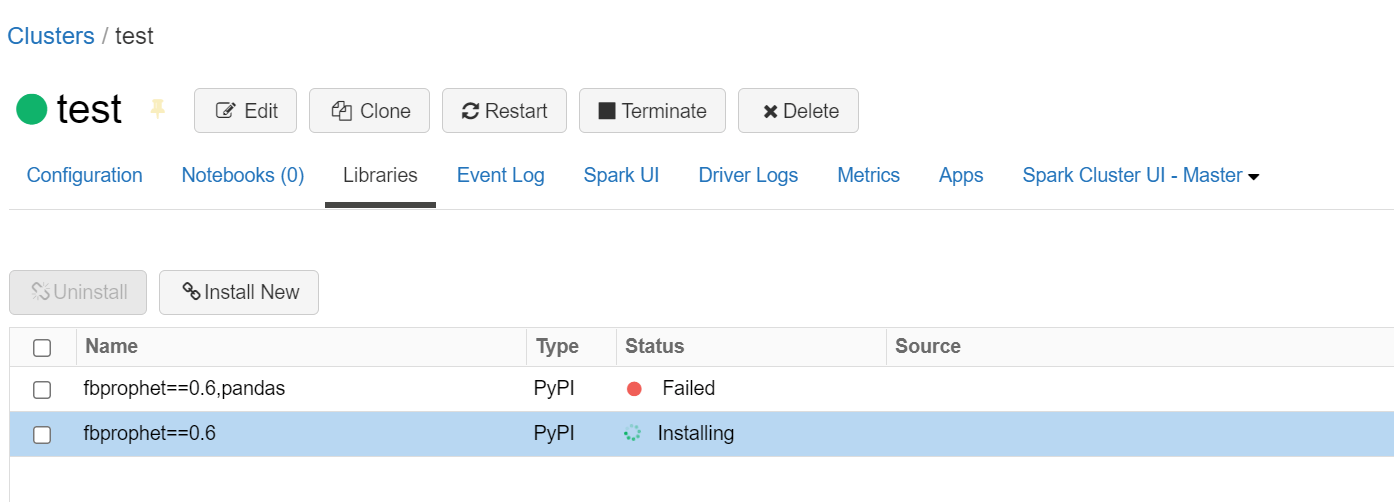
Task: Open the Clusters breadcrumb link
Action: (51, 36)
